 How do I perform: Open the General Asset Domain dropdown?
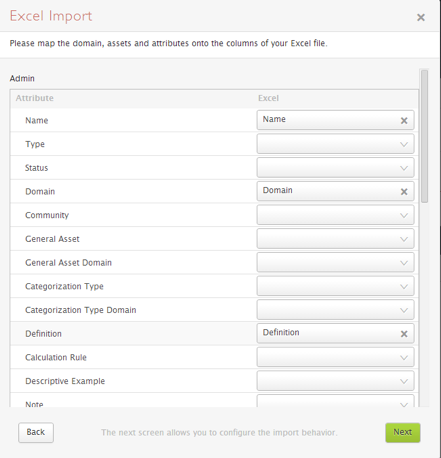(335, 262)
